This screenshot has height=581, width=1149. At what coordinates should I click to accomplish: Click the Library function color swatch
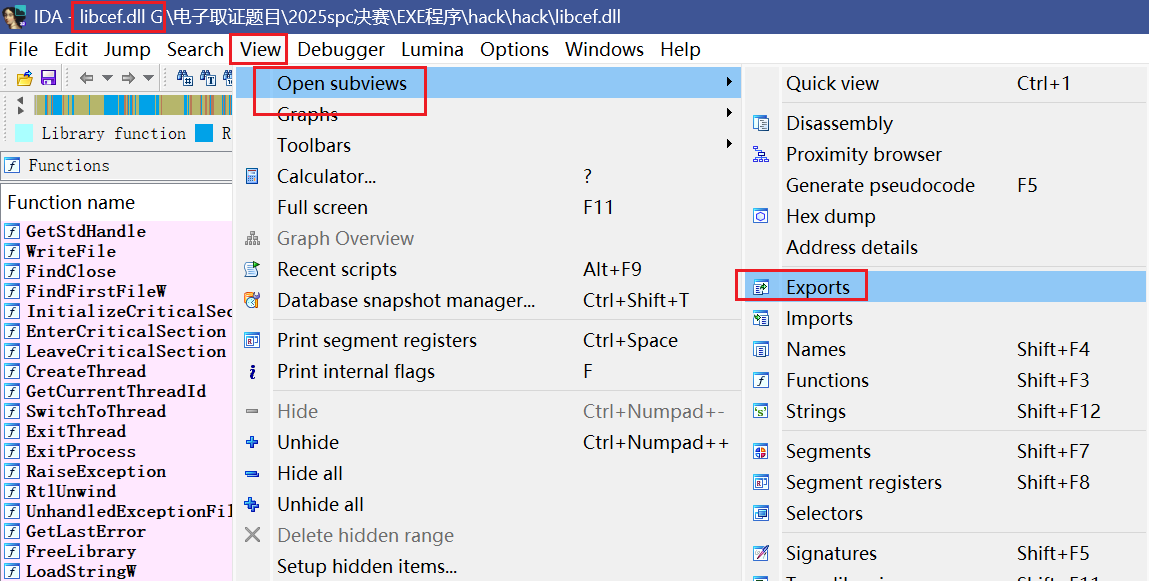[24, 133]
